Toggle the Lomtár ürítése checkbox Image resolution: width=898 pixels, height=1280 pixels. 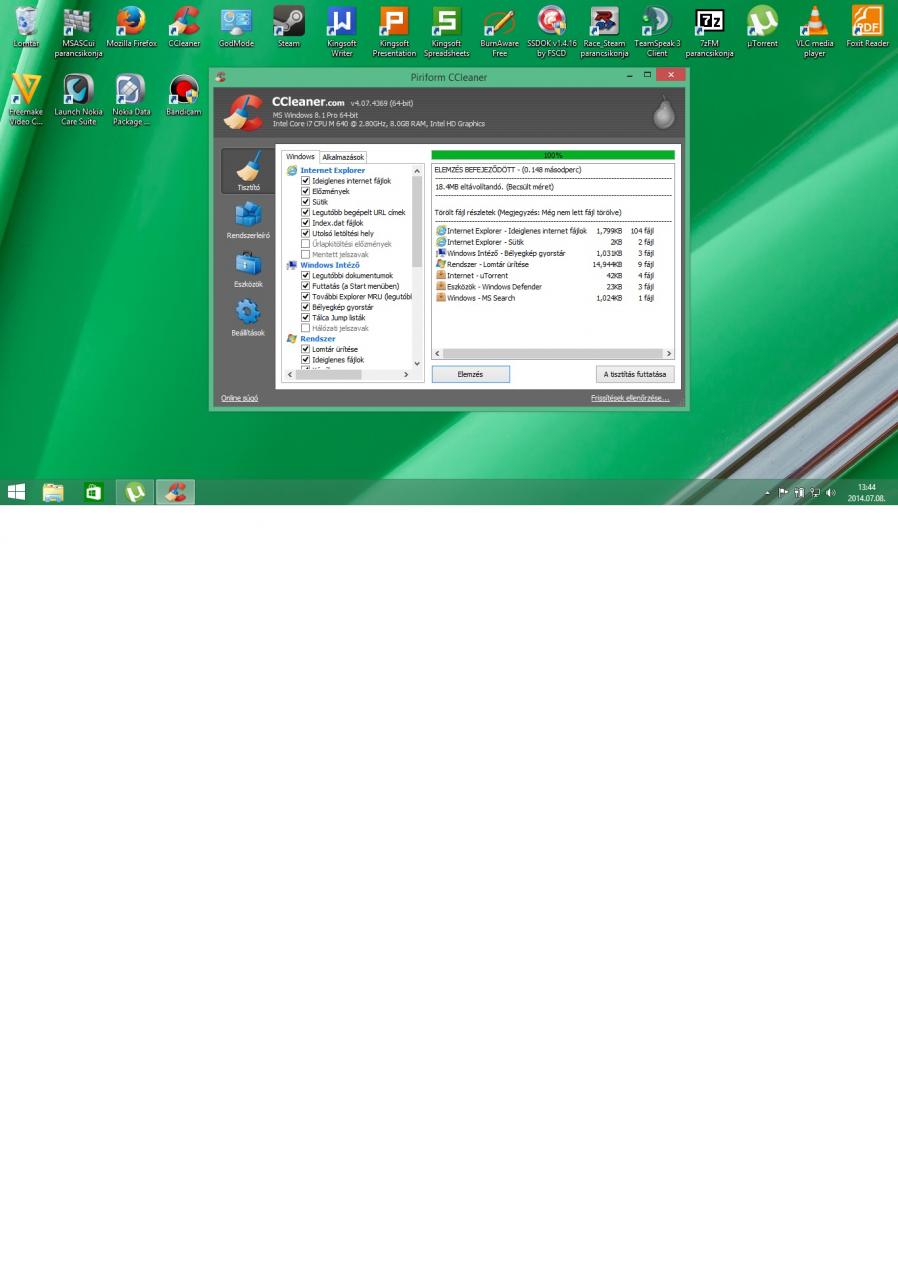[306, 349]
